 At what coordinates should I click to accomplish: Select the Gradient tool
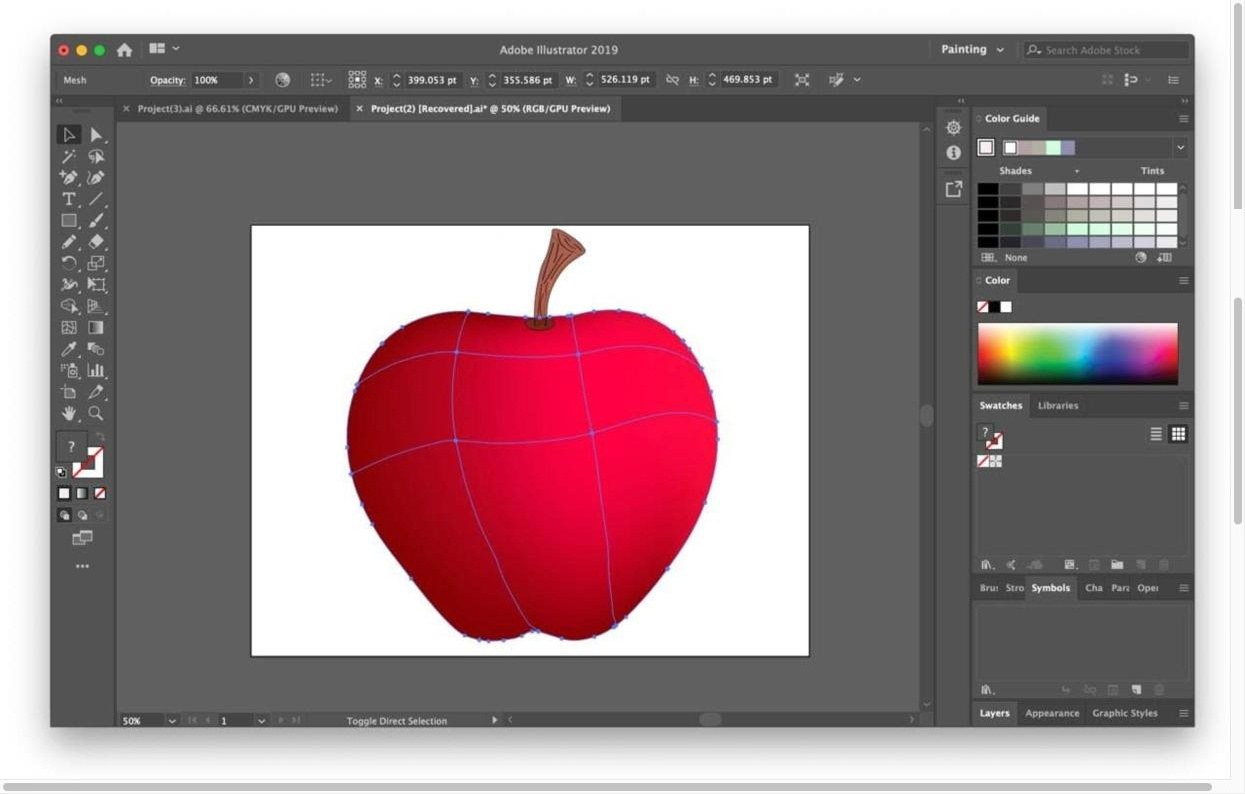tap(96, 327)
